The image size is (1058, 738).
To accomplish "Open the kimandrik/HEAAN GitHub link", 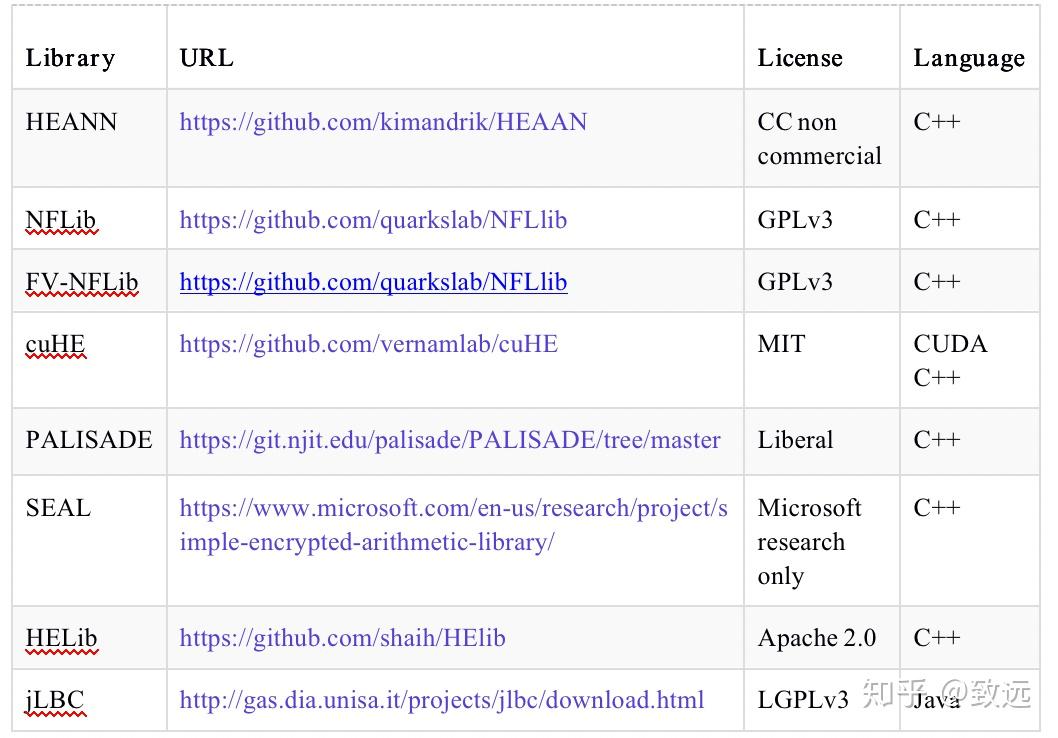I will point(383,122).
